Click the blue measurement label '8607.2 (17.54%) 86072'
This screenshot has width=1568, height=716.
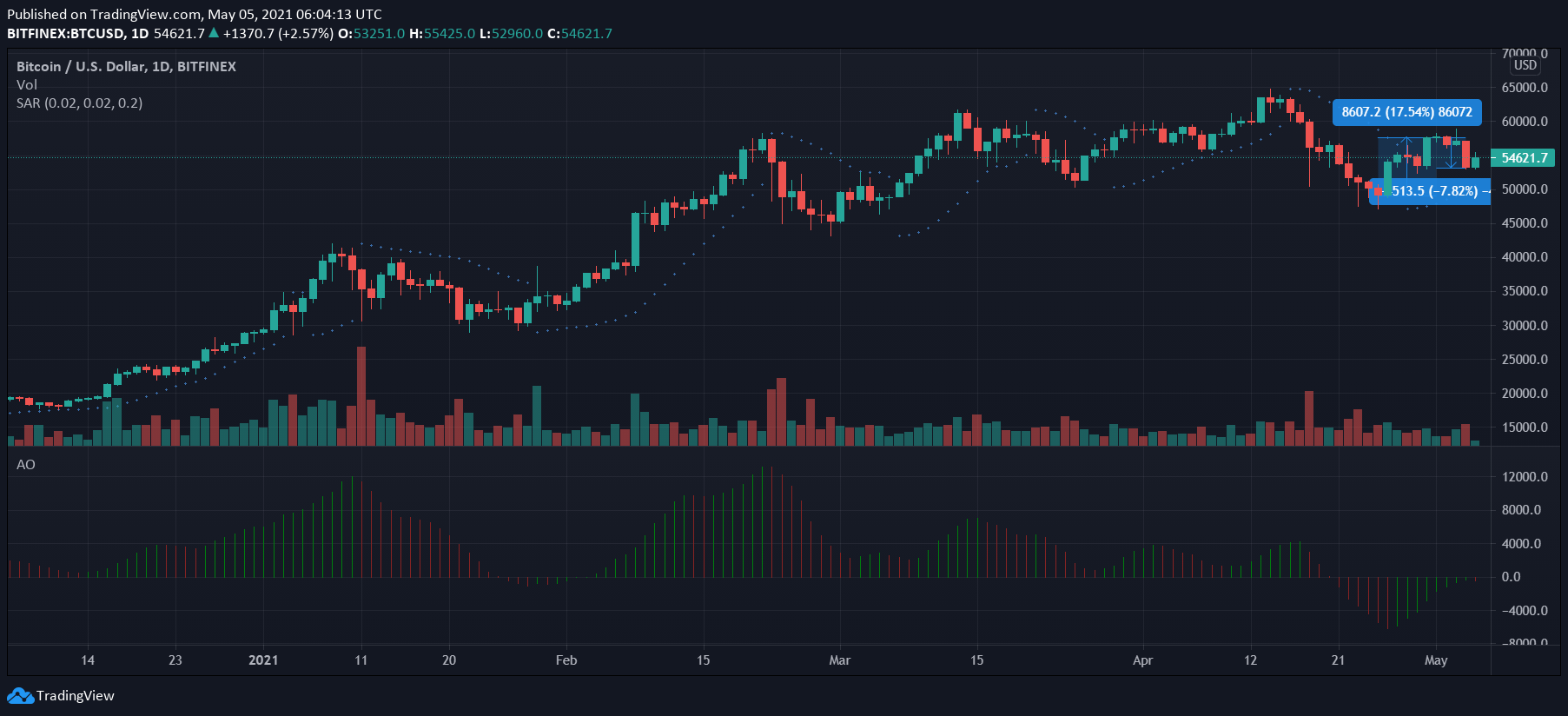1406,112
